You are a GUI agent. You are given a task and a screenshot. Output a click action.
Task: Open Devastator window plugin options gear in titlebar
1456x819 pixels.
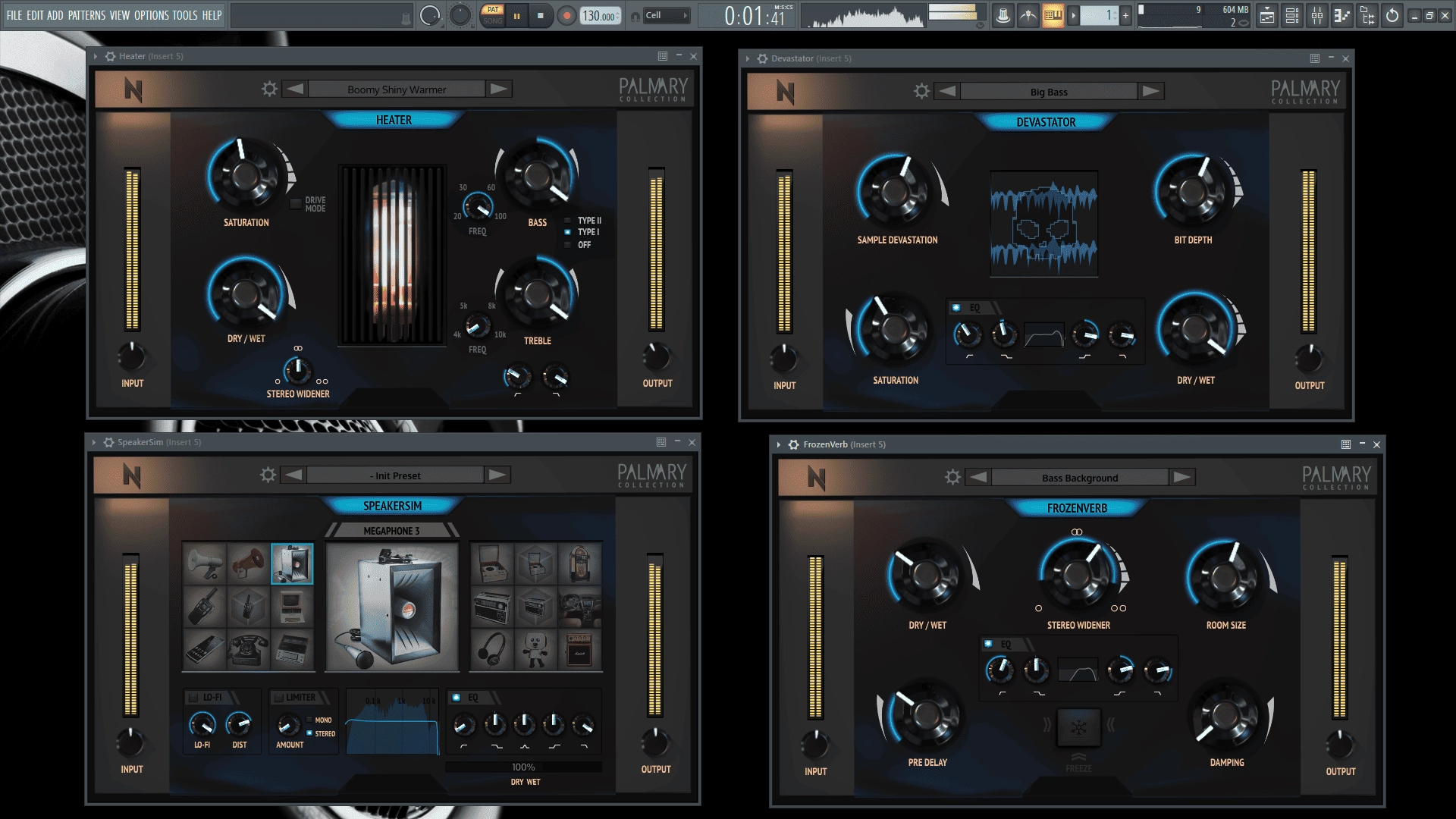point(763,58)
